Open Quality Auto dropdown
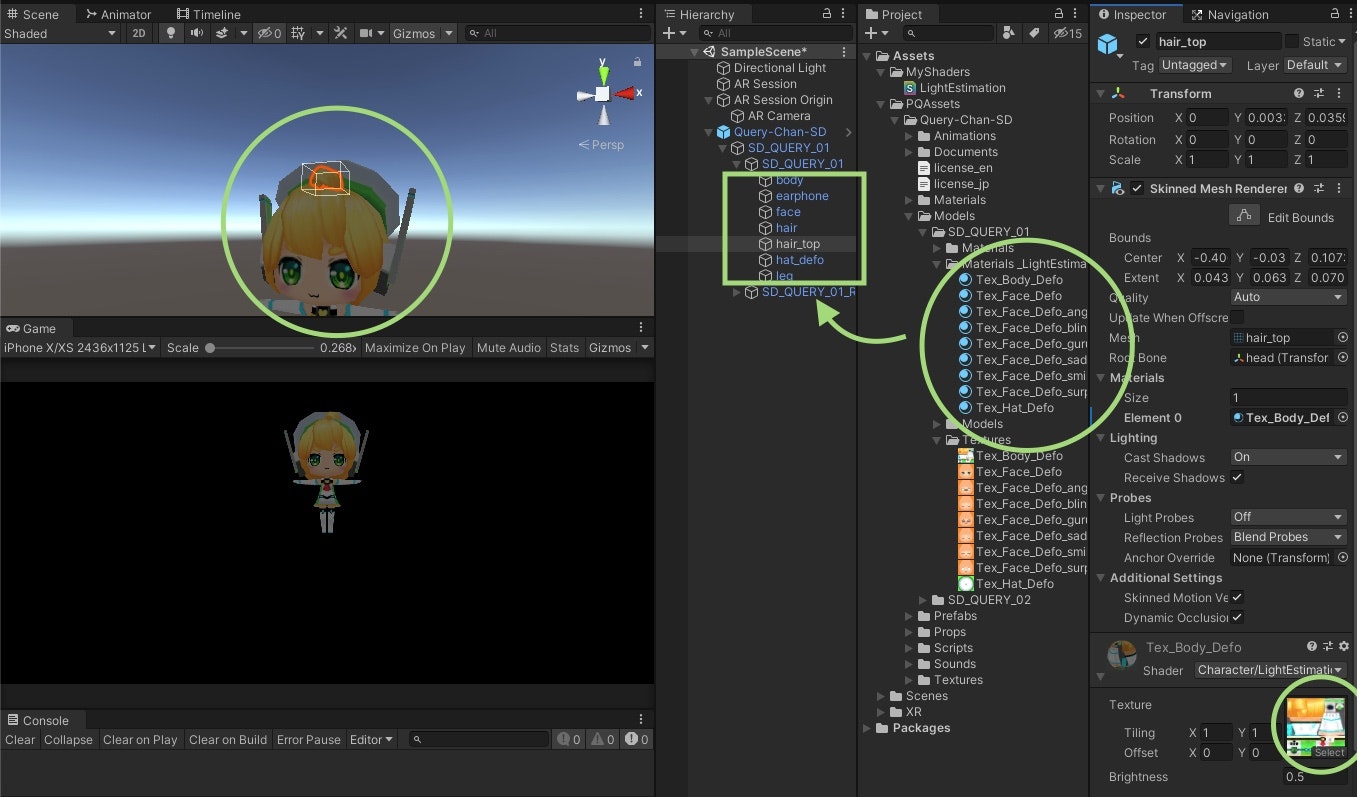The height and width of the screenshot is (797, 1357). click(1289, 297)
